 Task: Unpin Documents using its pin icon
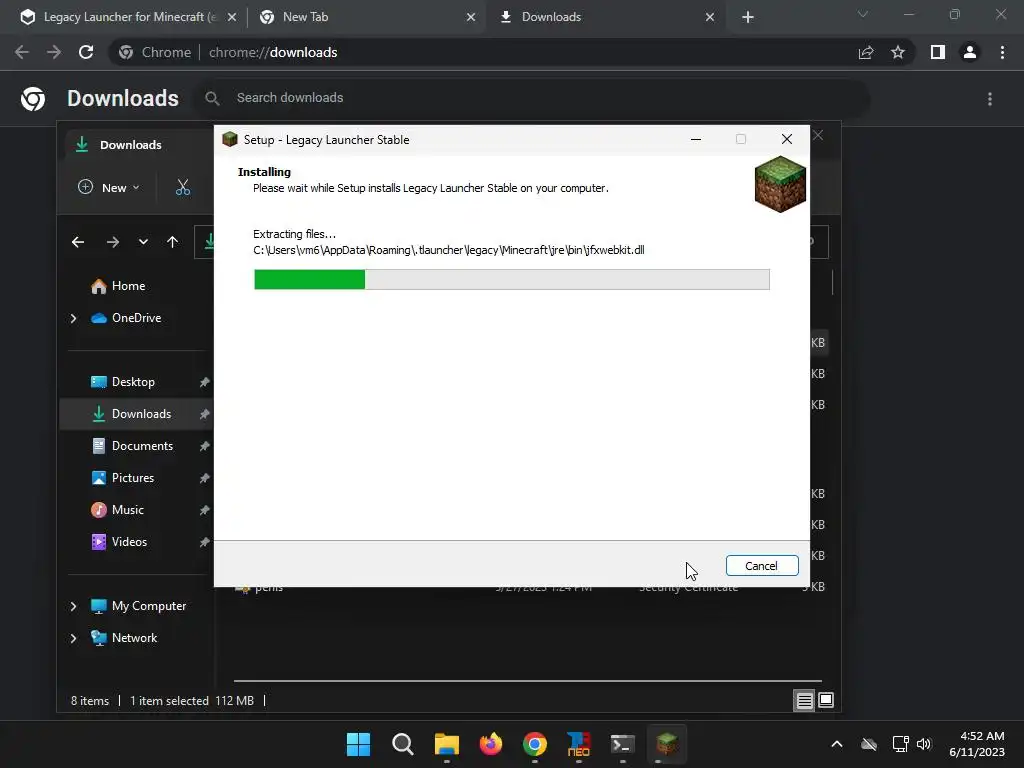[204, 446]
